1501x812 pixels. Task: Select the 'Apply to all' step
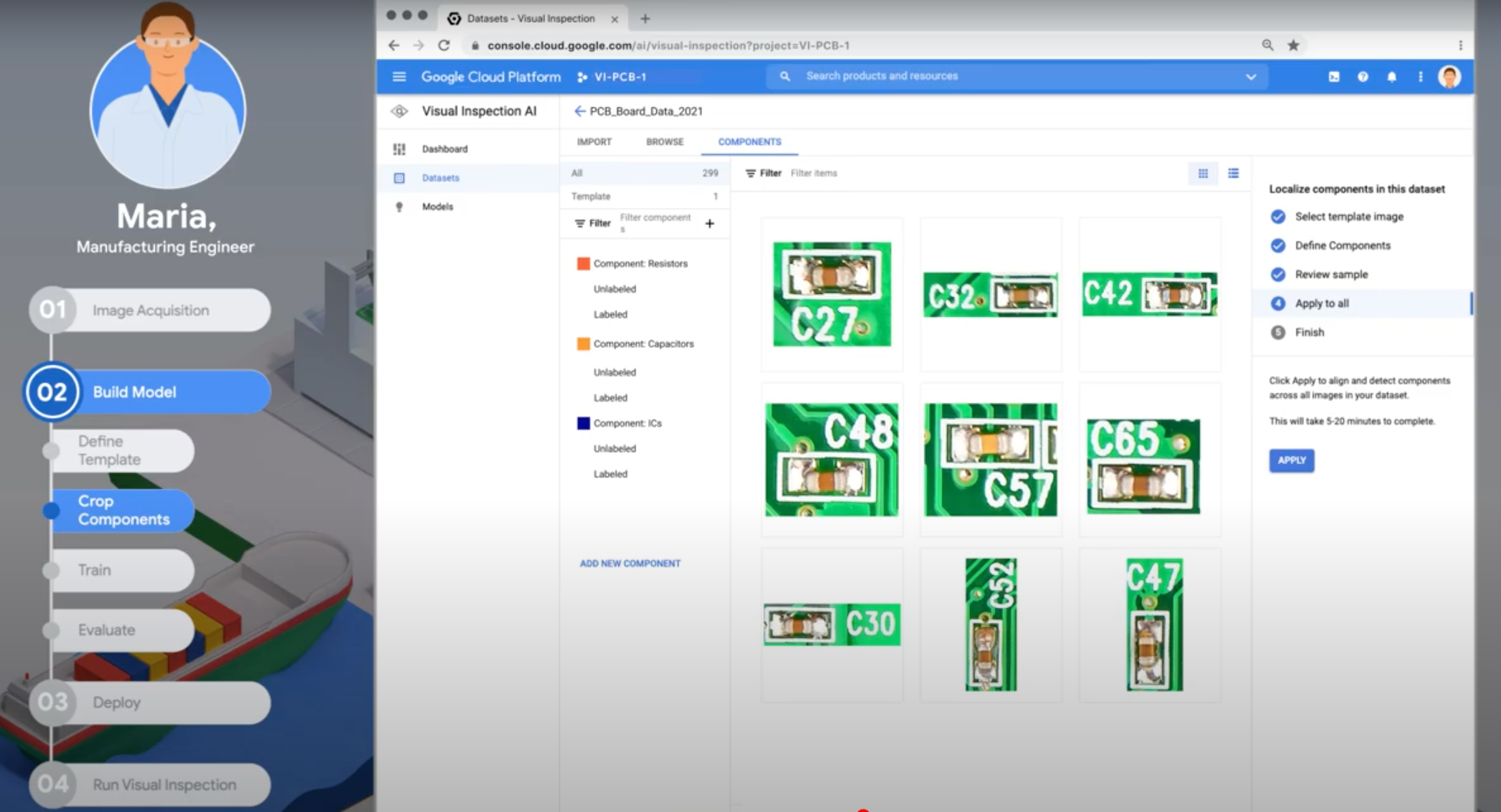click(x=1321, y=304)
